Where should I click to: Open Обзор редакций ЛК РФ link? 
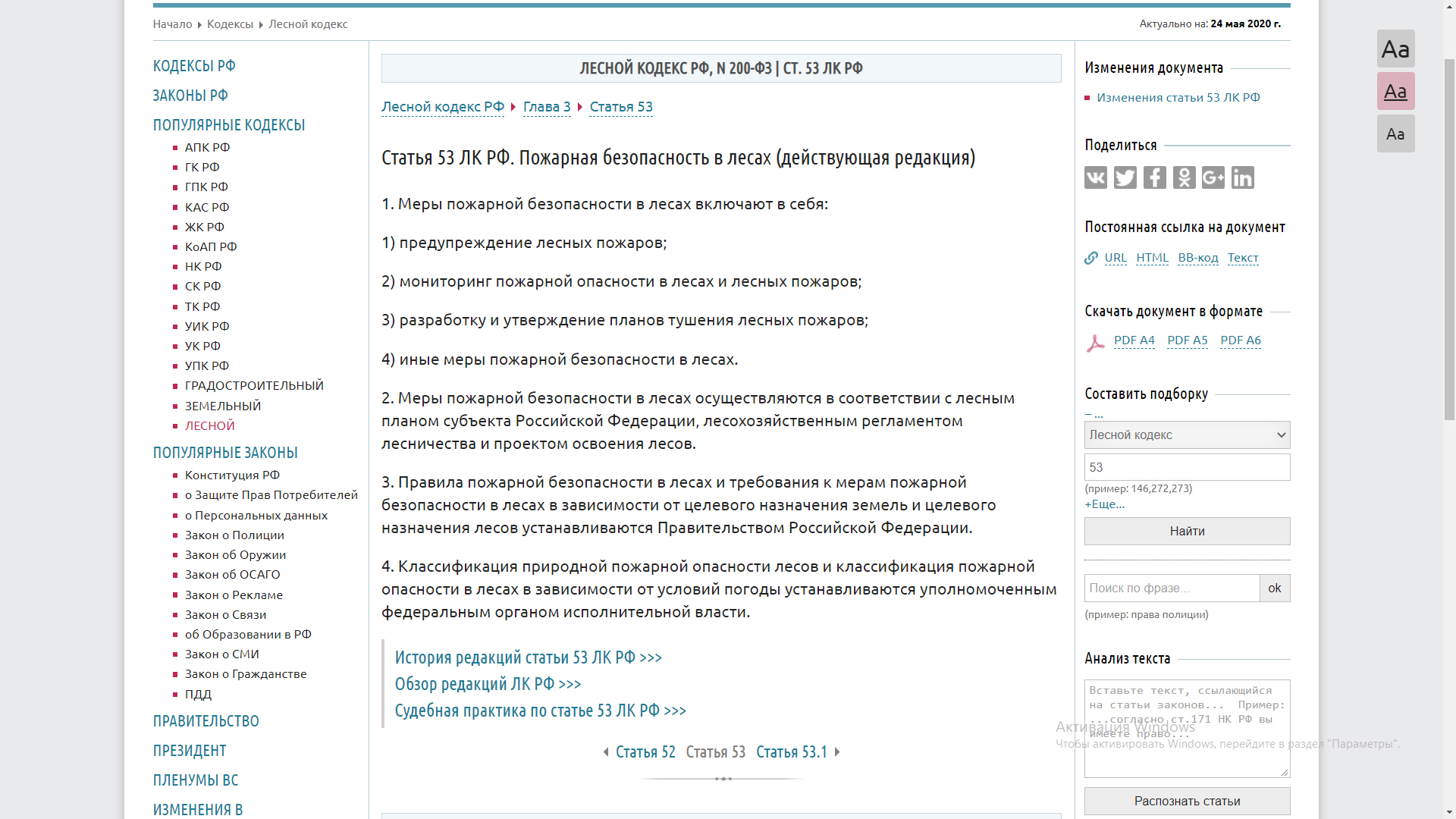(x=488, y=684)
